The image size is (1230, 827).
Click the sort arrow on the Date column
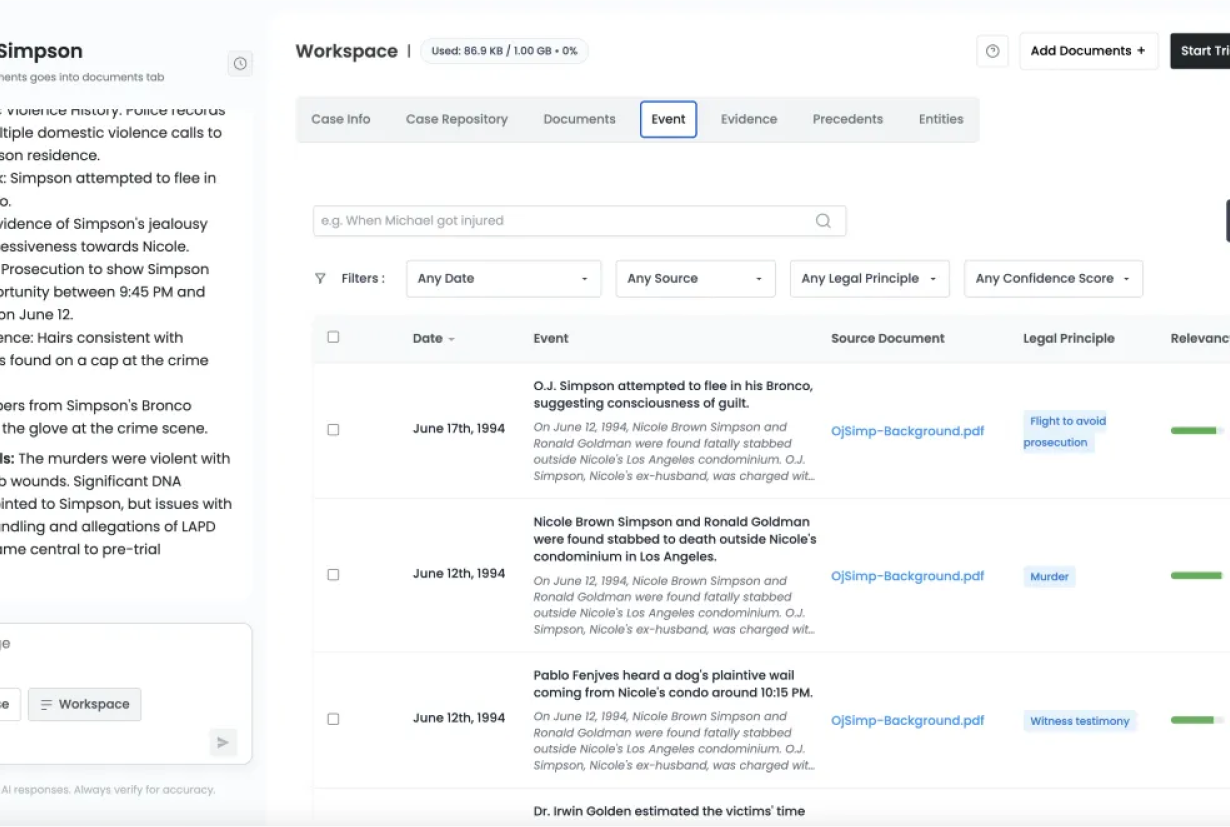(451, 338)
